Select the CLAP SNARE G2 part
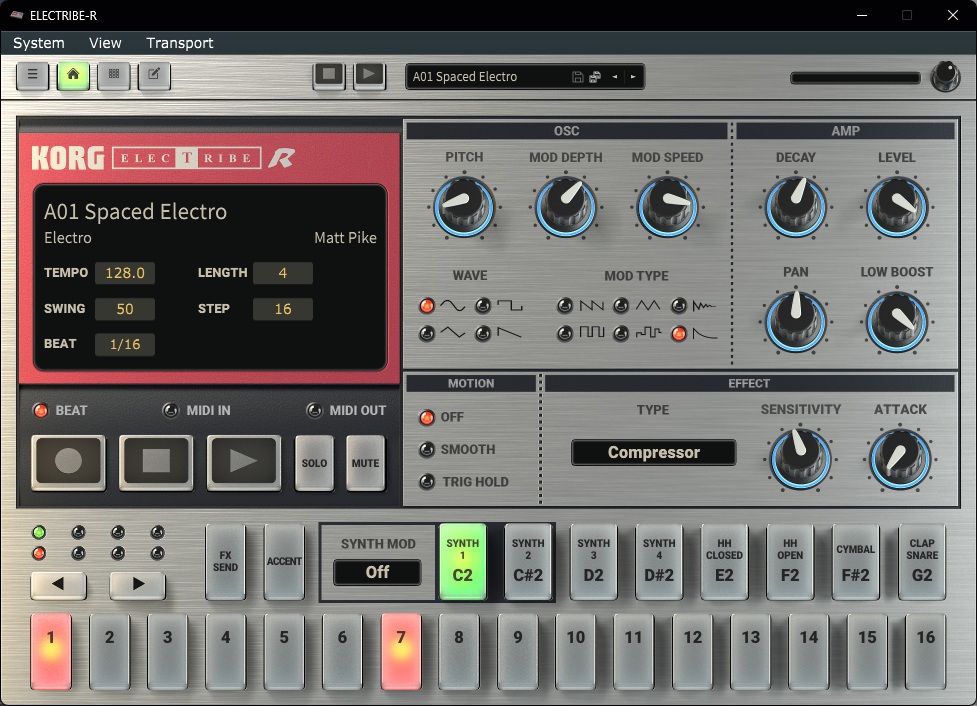 (922, 561)
